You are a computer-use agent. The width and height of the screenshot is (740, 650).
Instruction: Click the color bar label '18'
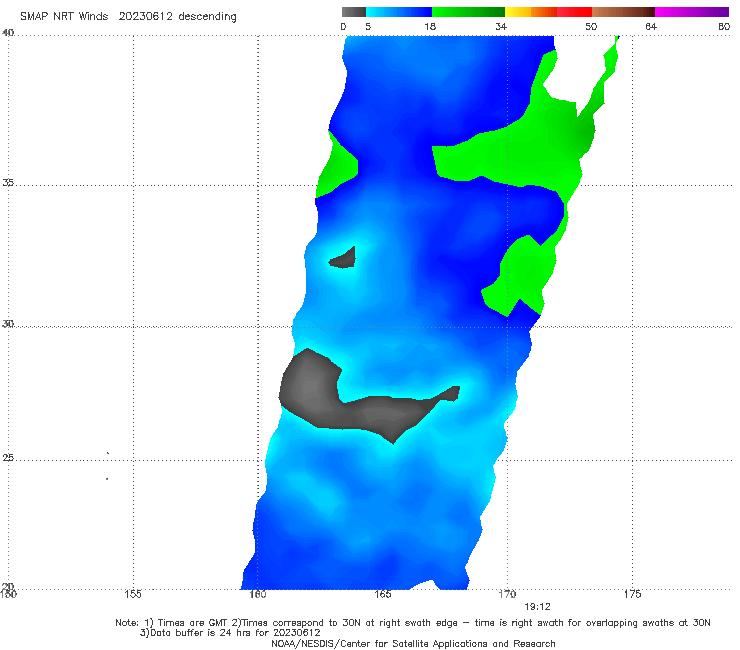430,27
